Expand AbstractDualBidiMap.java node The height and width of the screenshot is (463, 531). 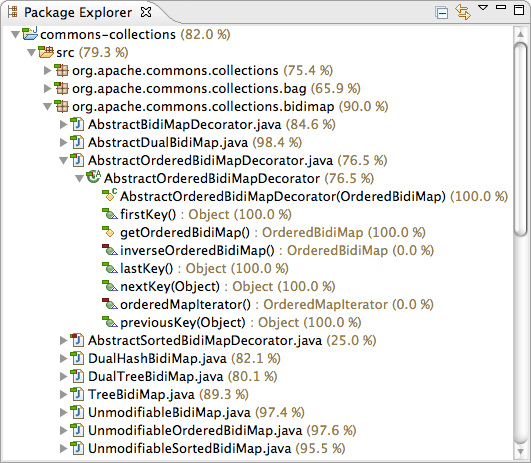[x=63, y=142]
